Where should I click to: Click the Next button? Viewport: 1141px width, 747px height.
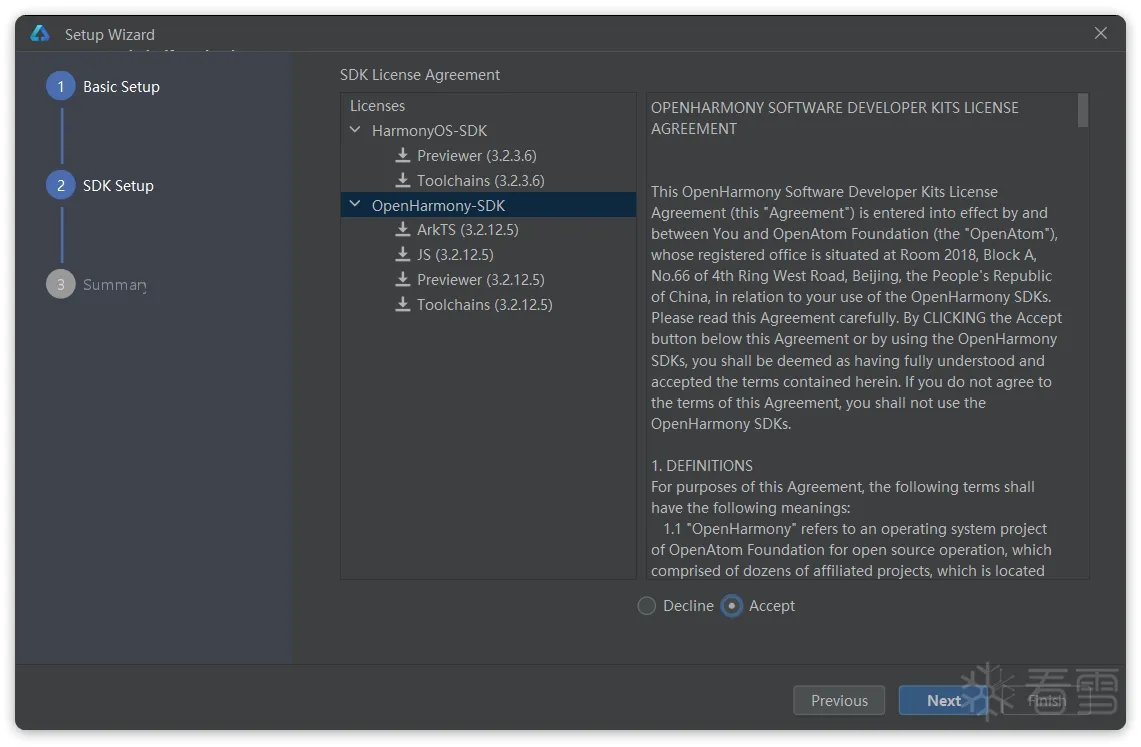944,700
